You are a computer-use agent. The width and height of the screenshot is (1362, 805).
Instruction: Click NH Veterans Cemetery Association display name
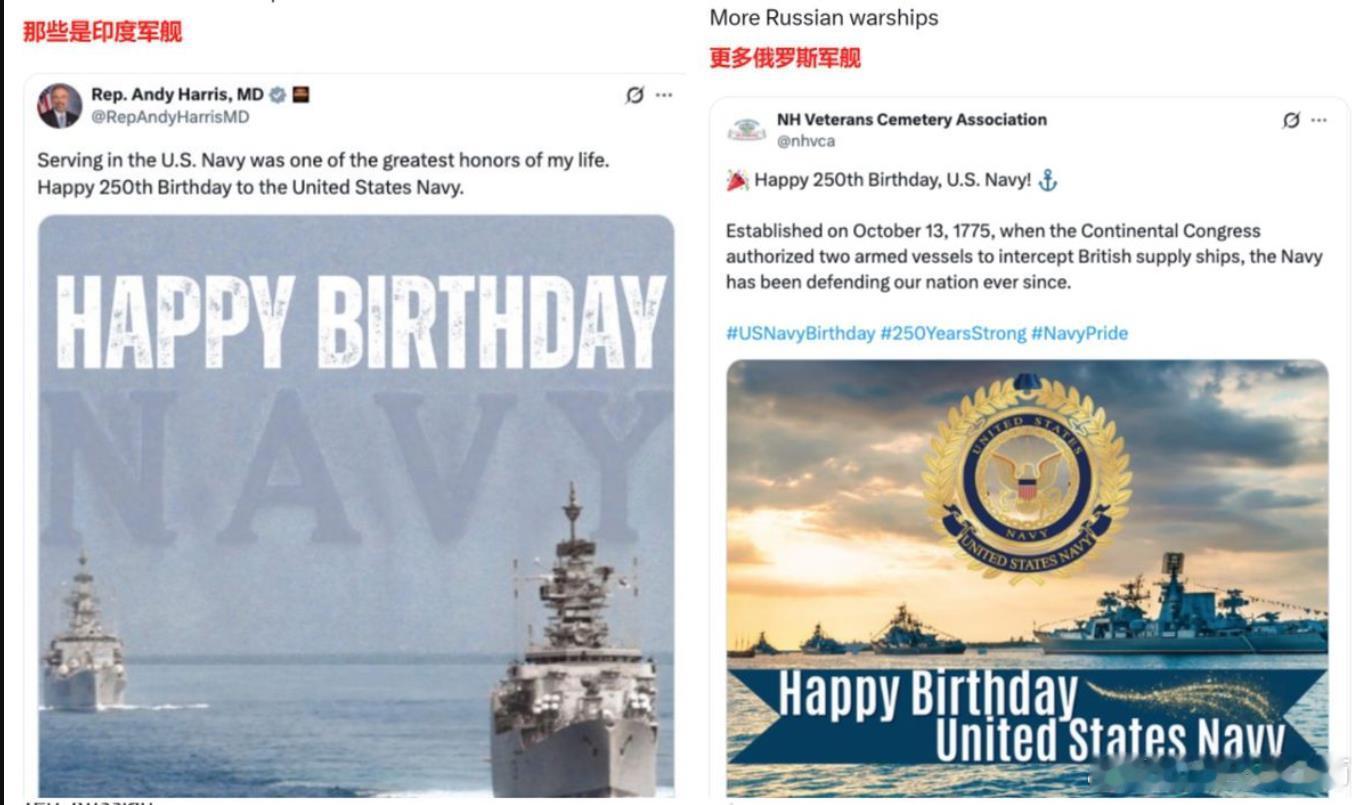tap(912, 120)
